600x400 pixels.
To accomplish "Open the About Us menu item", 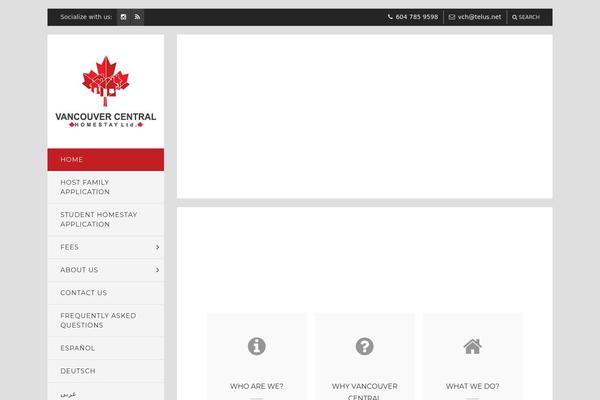I will (x=106, y=270).
